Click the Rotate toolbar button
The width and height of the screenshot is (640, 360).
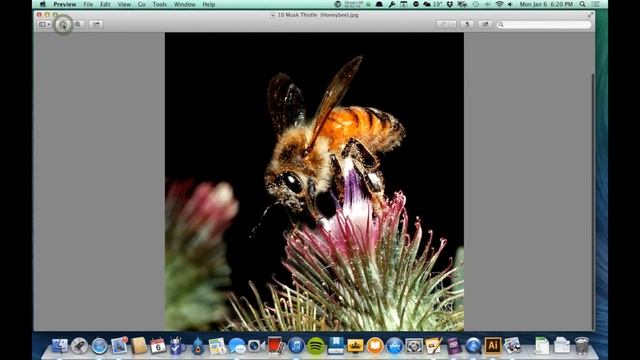click(467, 24)
